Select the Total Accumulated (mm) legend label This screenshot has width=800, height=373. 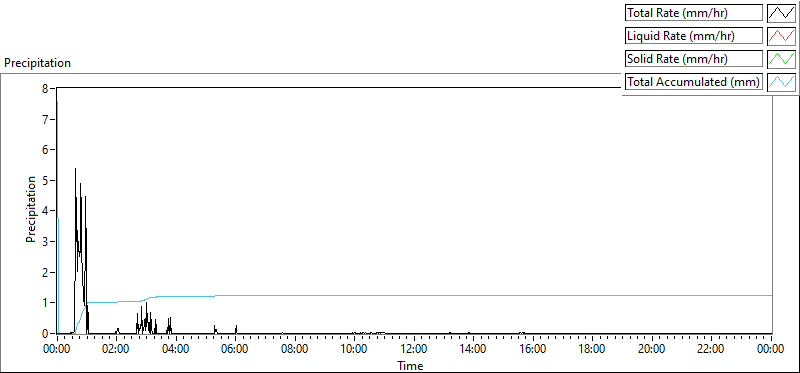[694, 82]
